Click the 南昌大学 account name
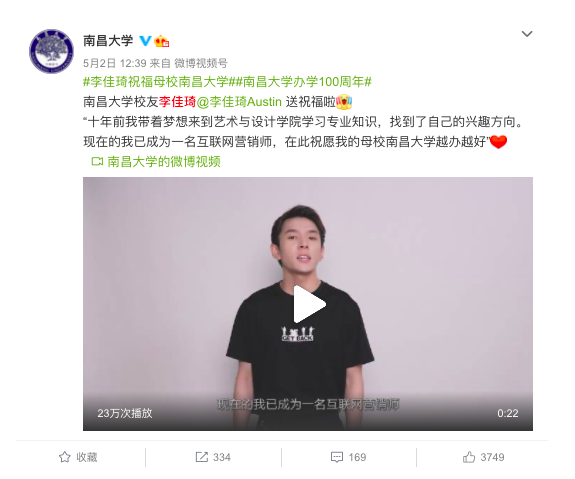The height and width of the screenshot is (479, 575). 108,41
